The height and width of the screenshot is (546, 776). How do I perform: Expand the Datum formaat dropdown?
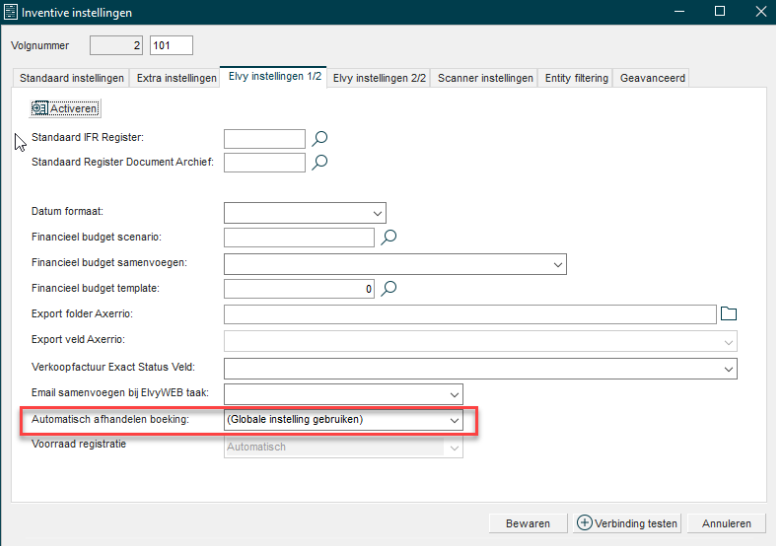[x=376, y=212]
